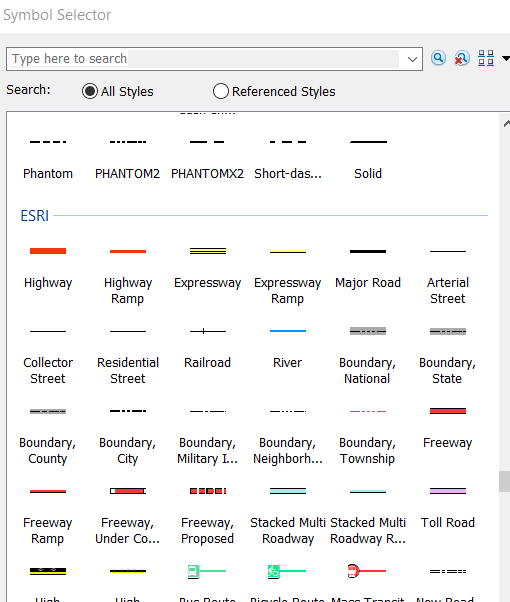Select the All Styles radio button

click(x=90, y=91)
